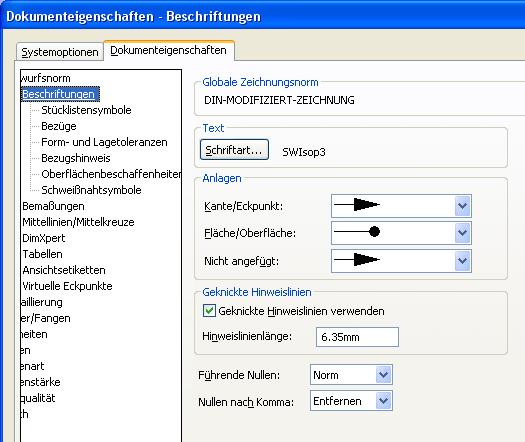Image resolution: width=525 pixels, height=442 pixels.
Task: Select Stücklistensymbole in the tree
Action: (86, 110)
